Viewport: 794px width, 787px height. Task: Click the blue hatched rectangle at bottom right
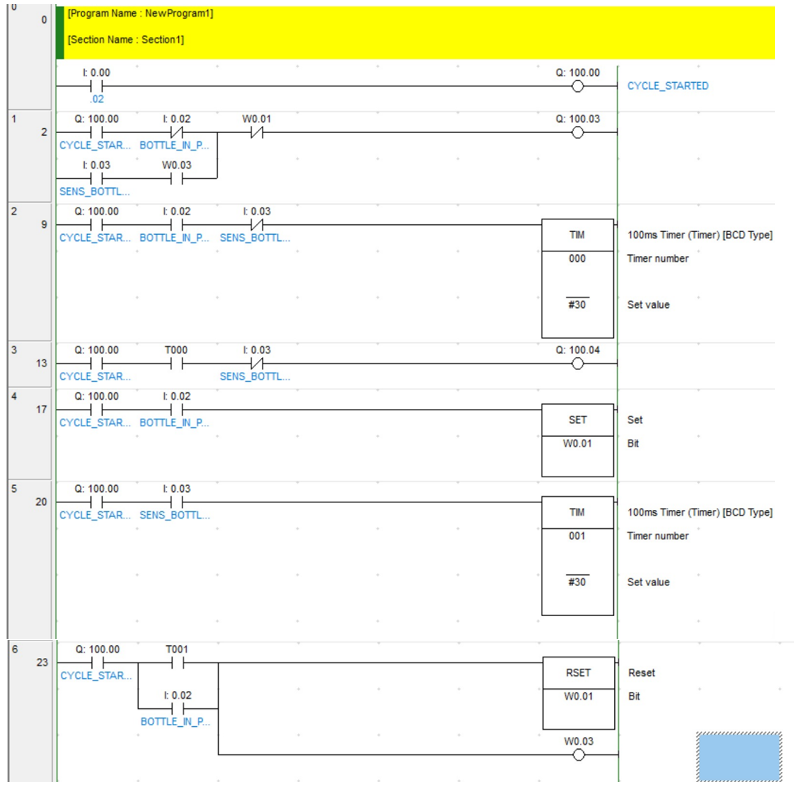(x=739, y=757)
